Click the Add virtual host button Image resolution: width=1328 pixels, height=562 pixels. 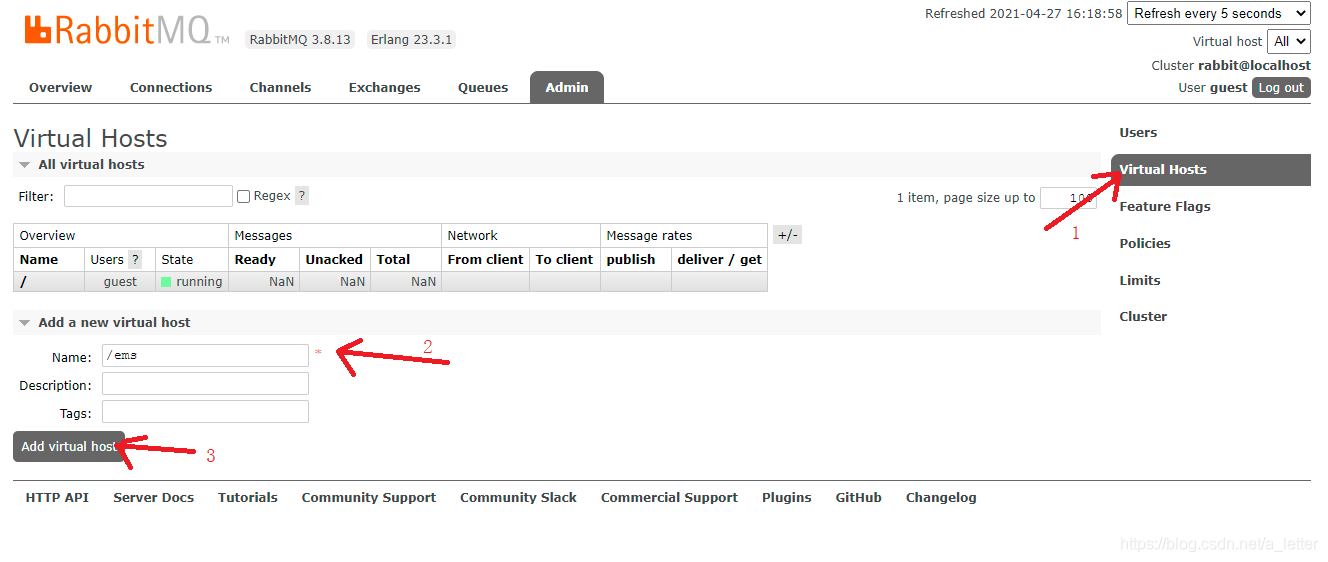68,446
